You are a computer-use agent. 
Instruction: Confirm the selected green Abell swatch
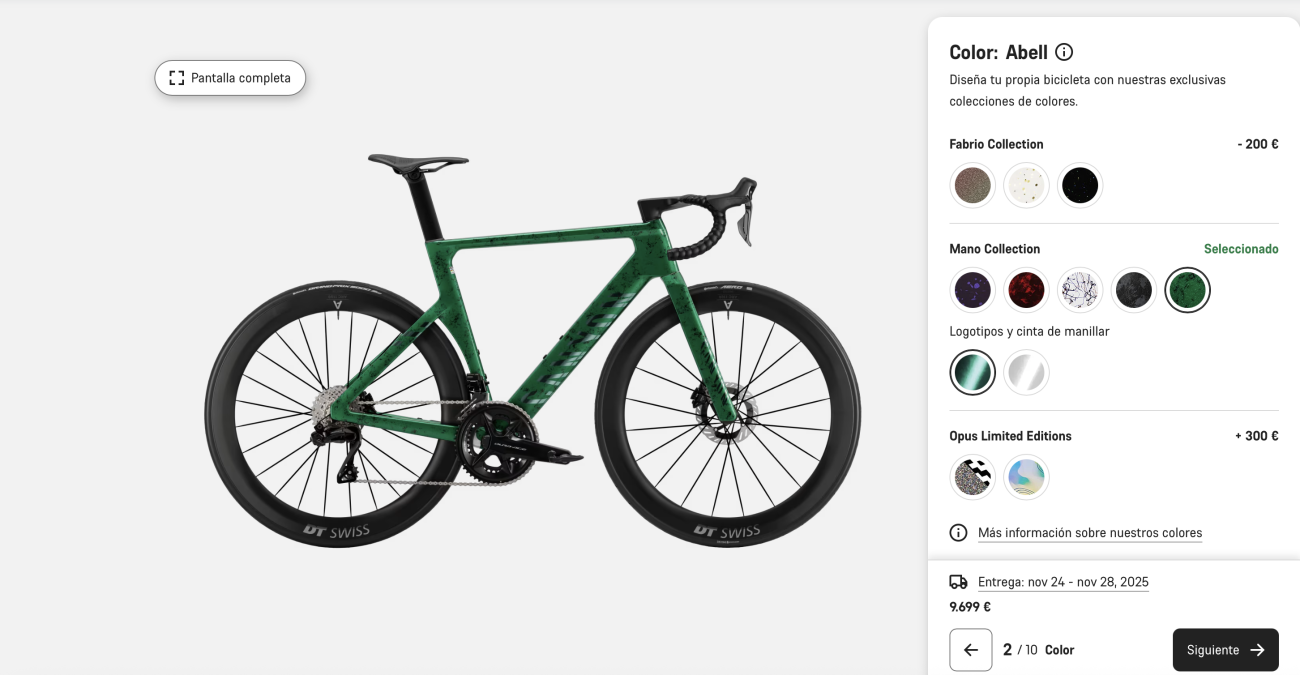(1188, 290)
